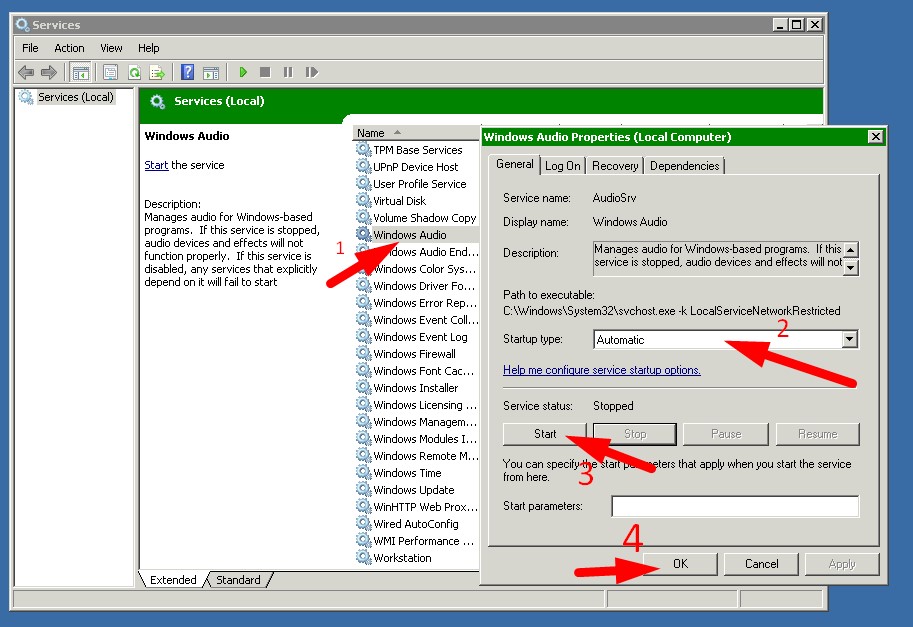
Task: Select Windows Font Cac... row
Action: [423, 371]
